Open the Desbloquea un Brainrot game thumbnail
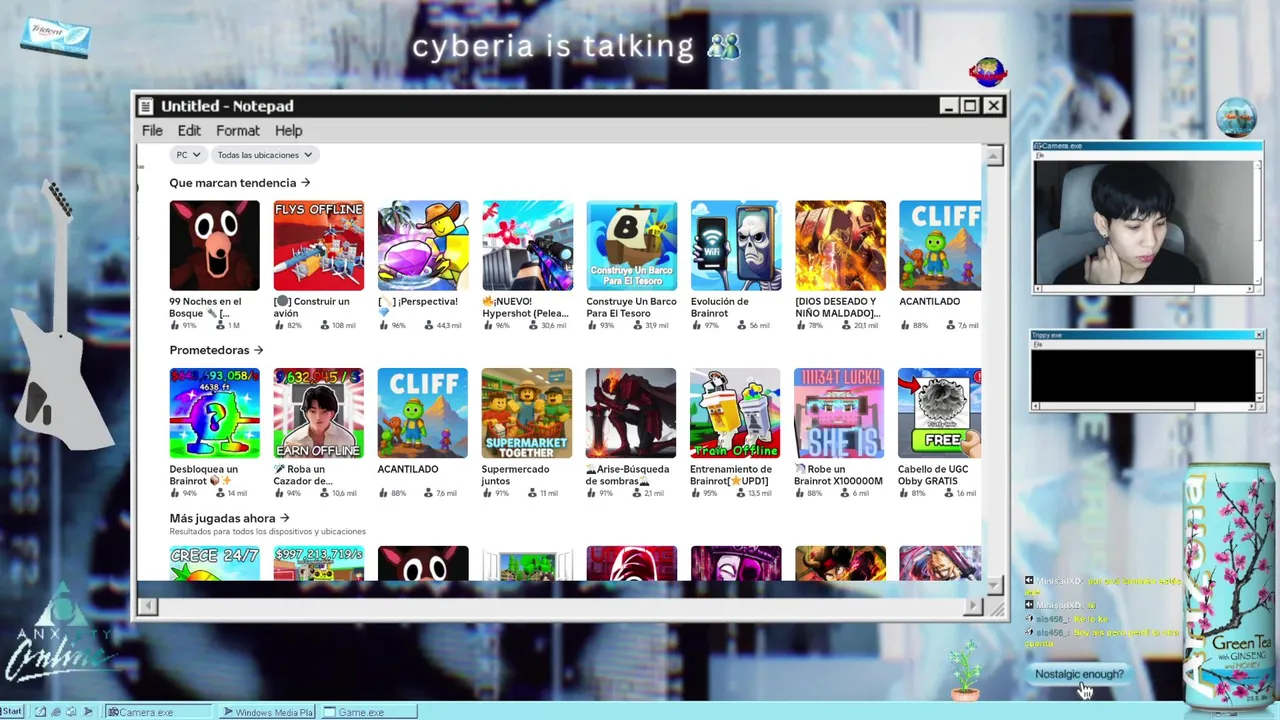The width and height of the screenshot is (1280, 720). tap(214, 413)
